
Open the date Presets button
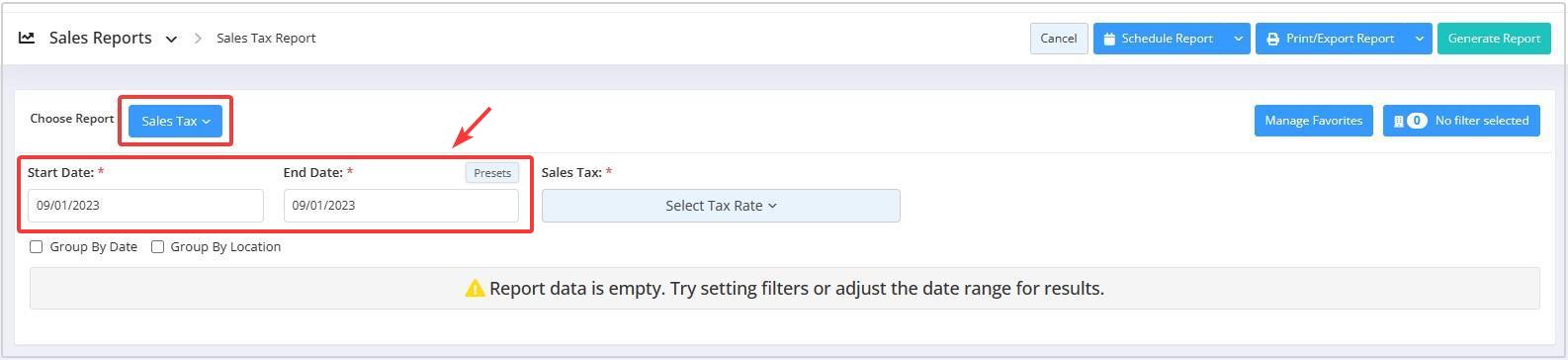[492, 173]
